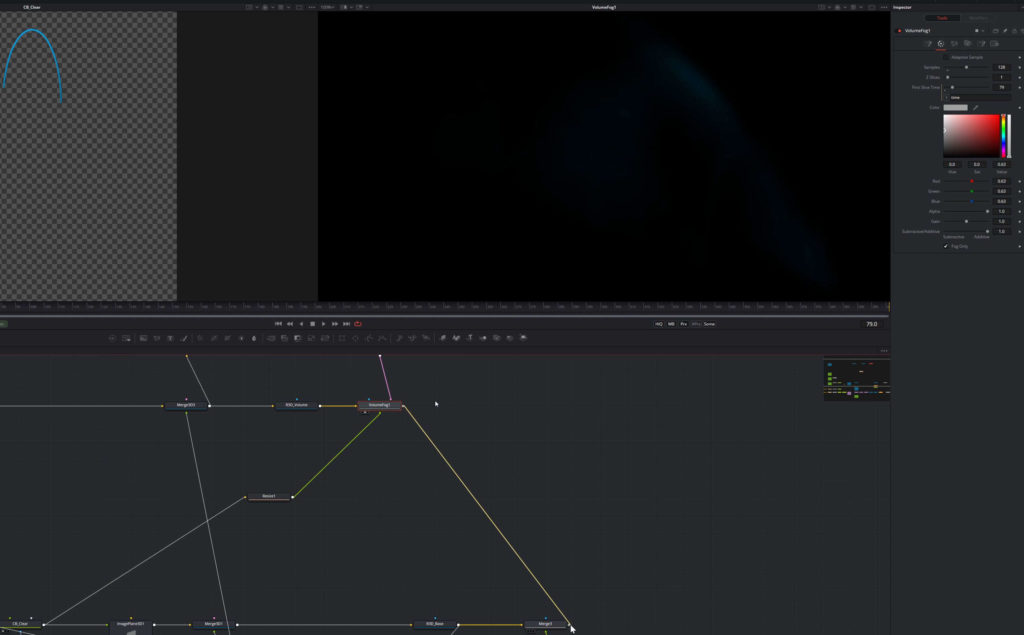Add a pRender particle node
The image size is (1024, 635).
tap(426, 338)
